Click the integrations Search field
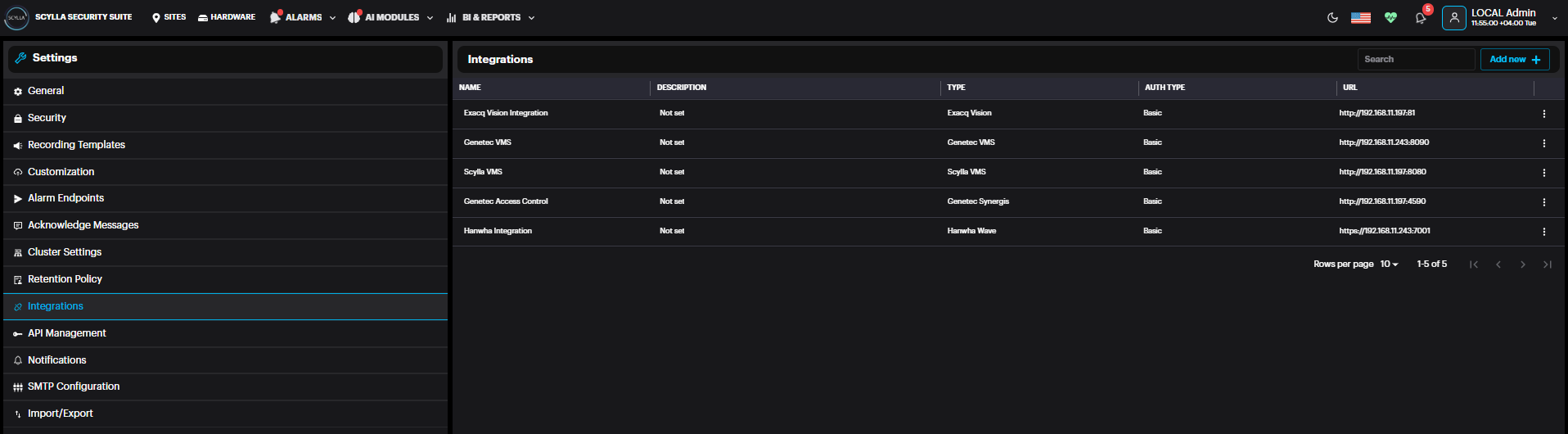This screenshot has height=434, width=1568. pos(1416,59)
